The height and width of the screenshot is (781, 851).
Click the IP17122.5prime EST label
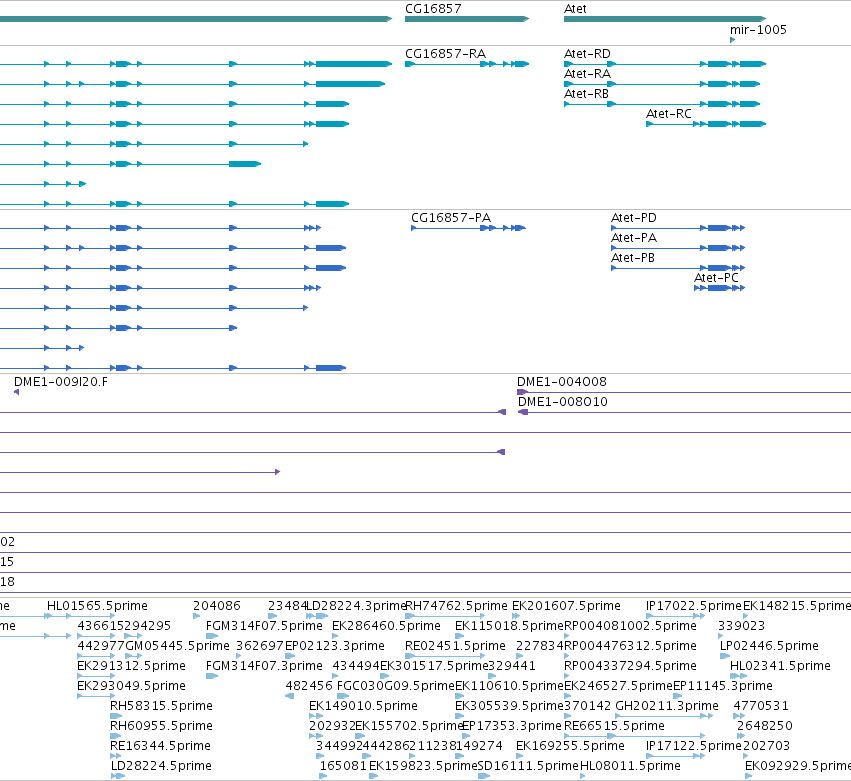tap(694, 746)
